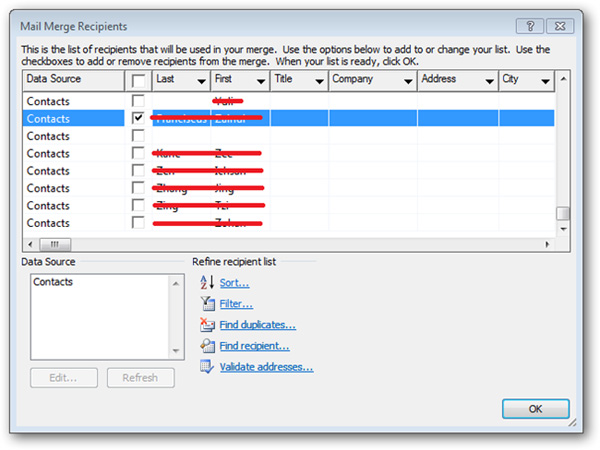This screenshot has height=450, width=600.
Task: Open the Last column dropdown arrow
Action: [201, 81]
